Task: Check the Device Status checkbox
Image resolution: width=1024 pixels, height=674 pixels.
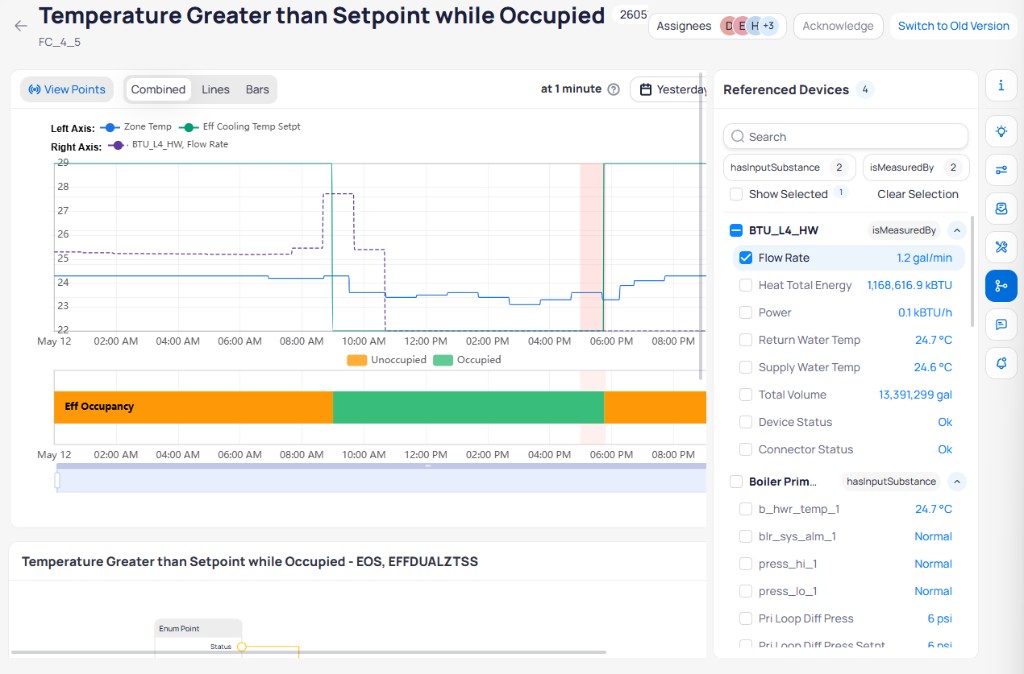Action: [745, 422]
